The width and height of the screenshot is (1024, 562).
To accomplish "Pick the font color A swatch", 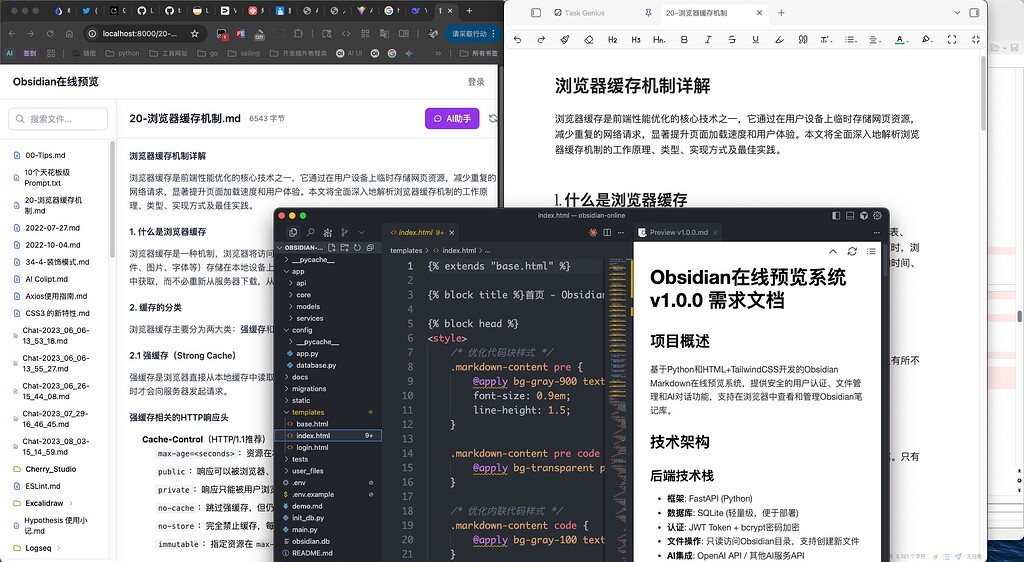I will (900, 40).
